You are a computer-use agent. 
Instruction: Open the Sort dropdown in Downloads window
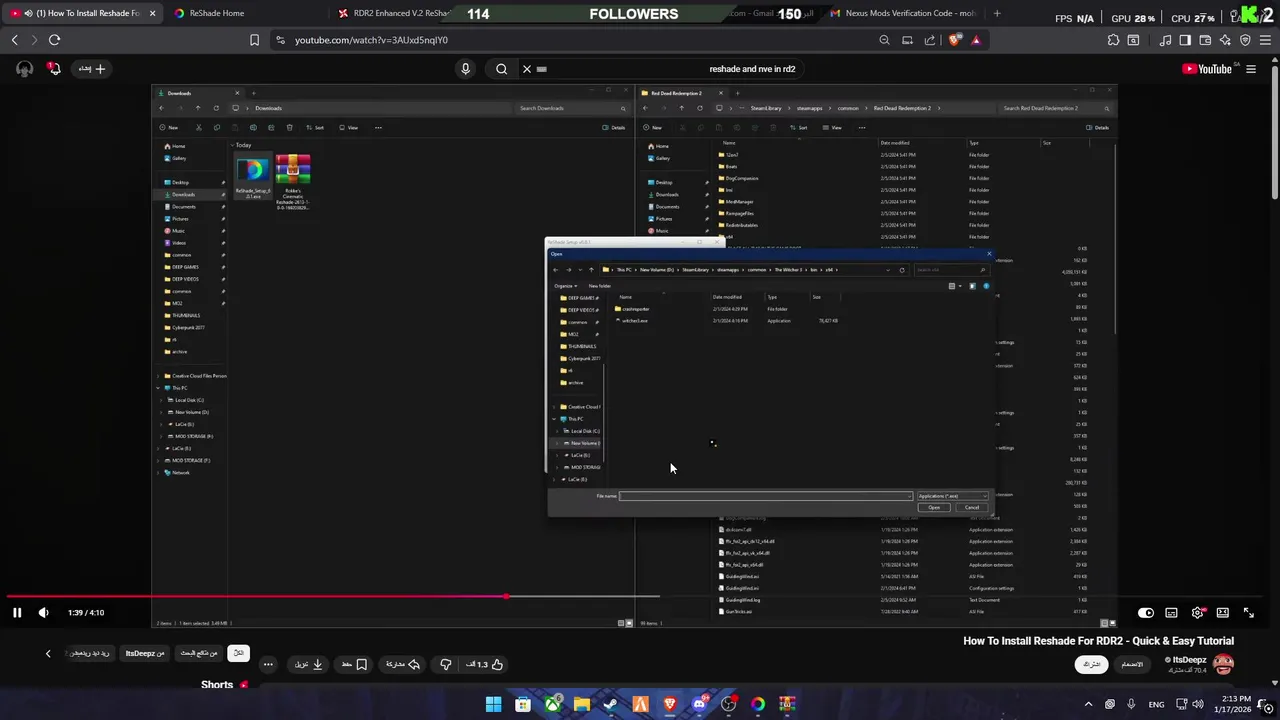click(316, 128)
